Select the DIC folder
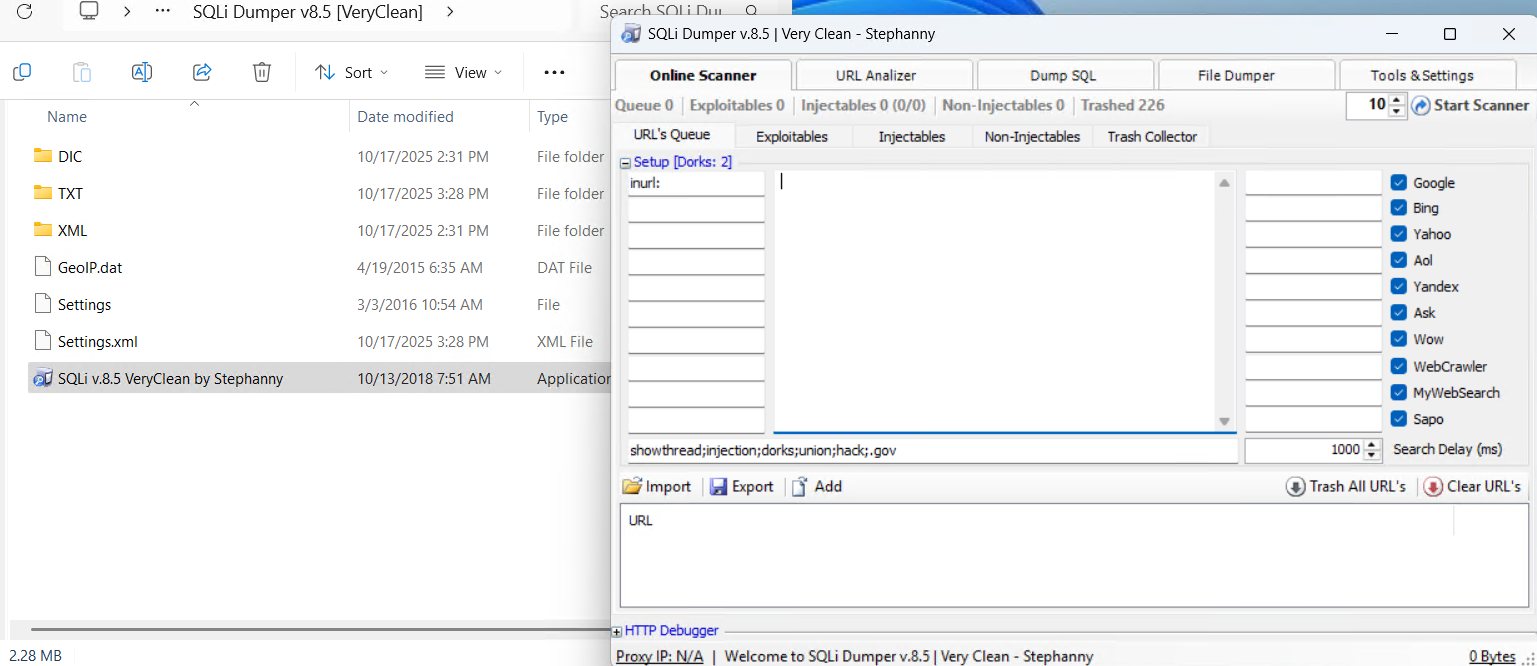 tap(70, 156)
